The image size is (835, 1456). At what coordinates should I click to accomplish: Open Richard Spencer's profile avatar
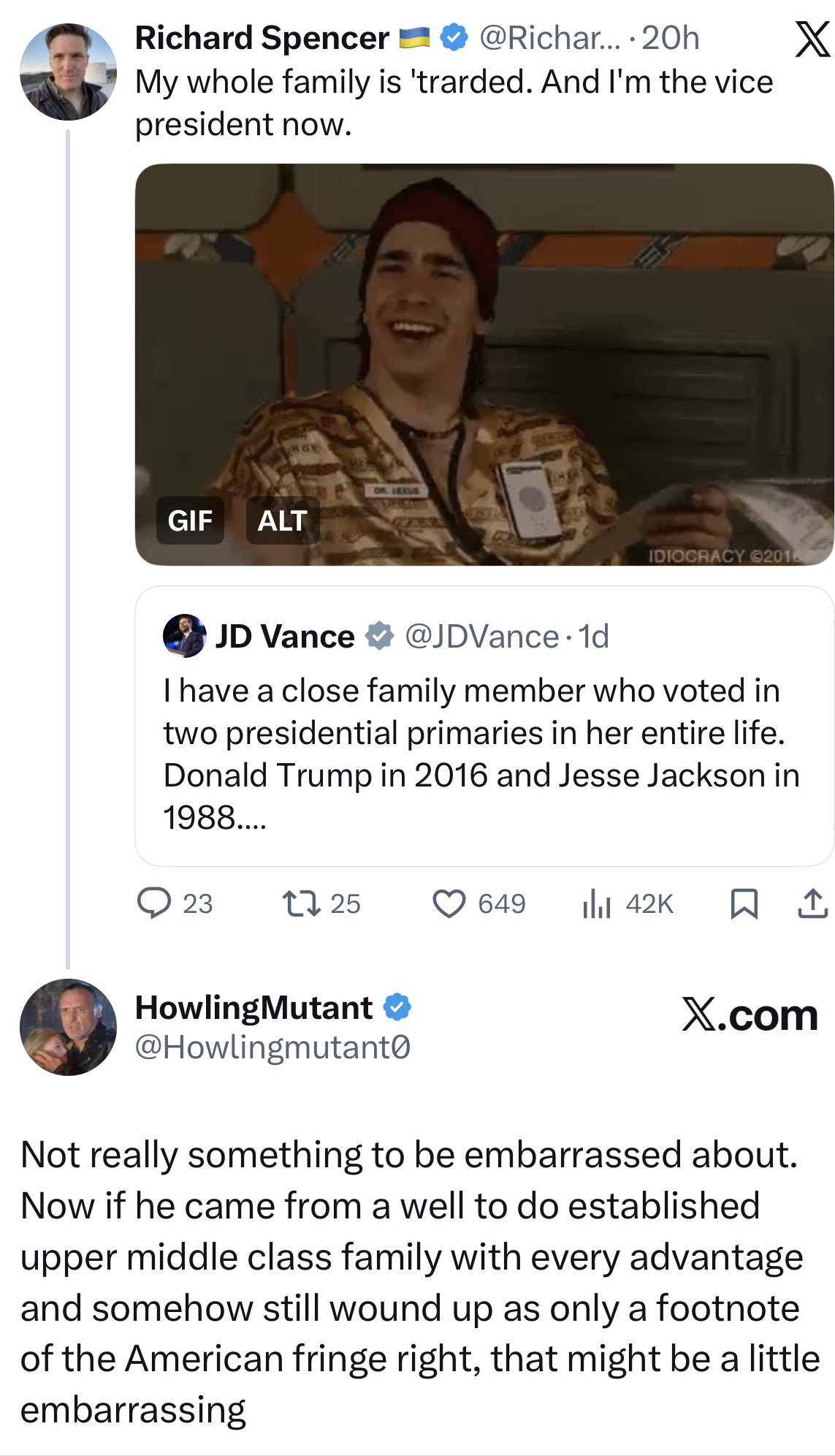(x=68, y=72)
